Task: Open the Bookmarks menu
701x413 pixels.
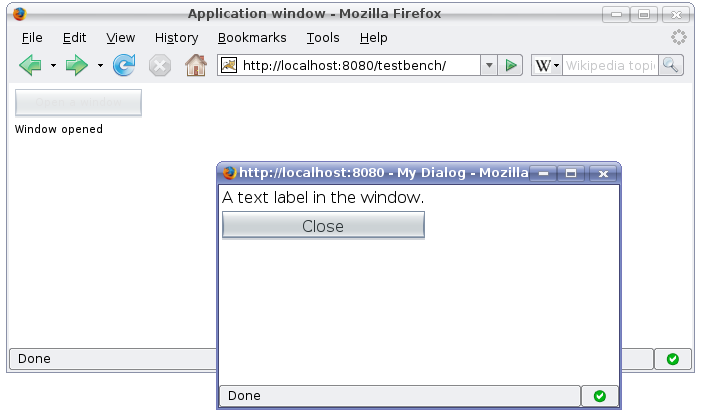Action: [x=252, y=38]
